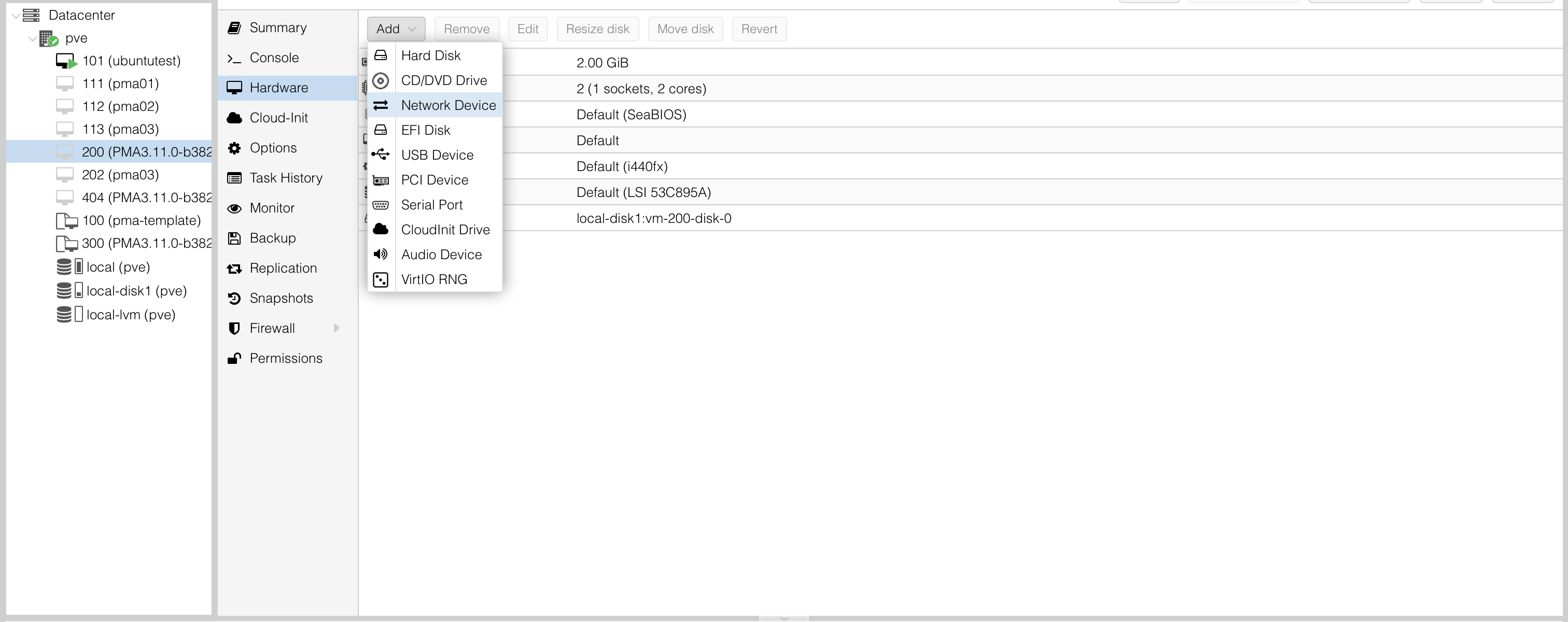This screenshot has width=1568, height=622.
Task: Click the running VM icon for 101 ubuntutest
Action: pyautogui.click(x=66, y=61)
